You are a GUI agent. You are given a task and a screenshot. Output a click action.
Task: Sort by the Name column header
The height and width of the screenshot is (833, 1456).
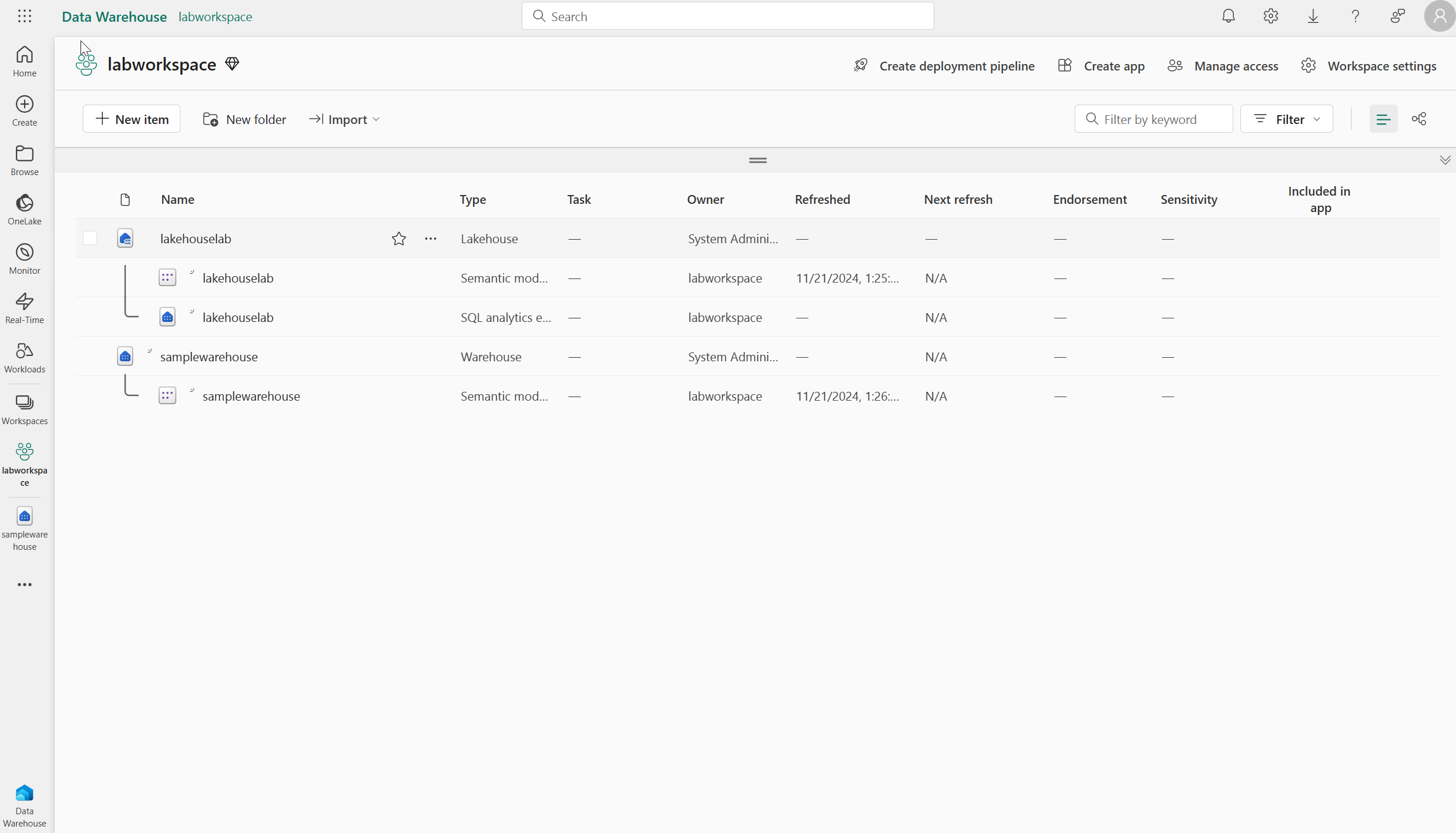click(x=178, y=199)
